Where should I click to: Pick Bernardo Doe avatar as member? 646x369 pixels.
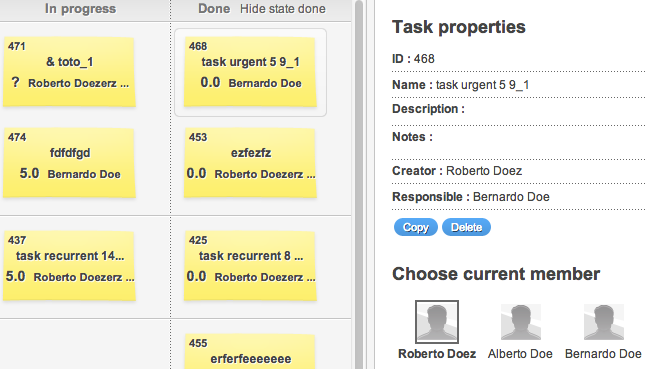[604, 322]
